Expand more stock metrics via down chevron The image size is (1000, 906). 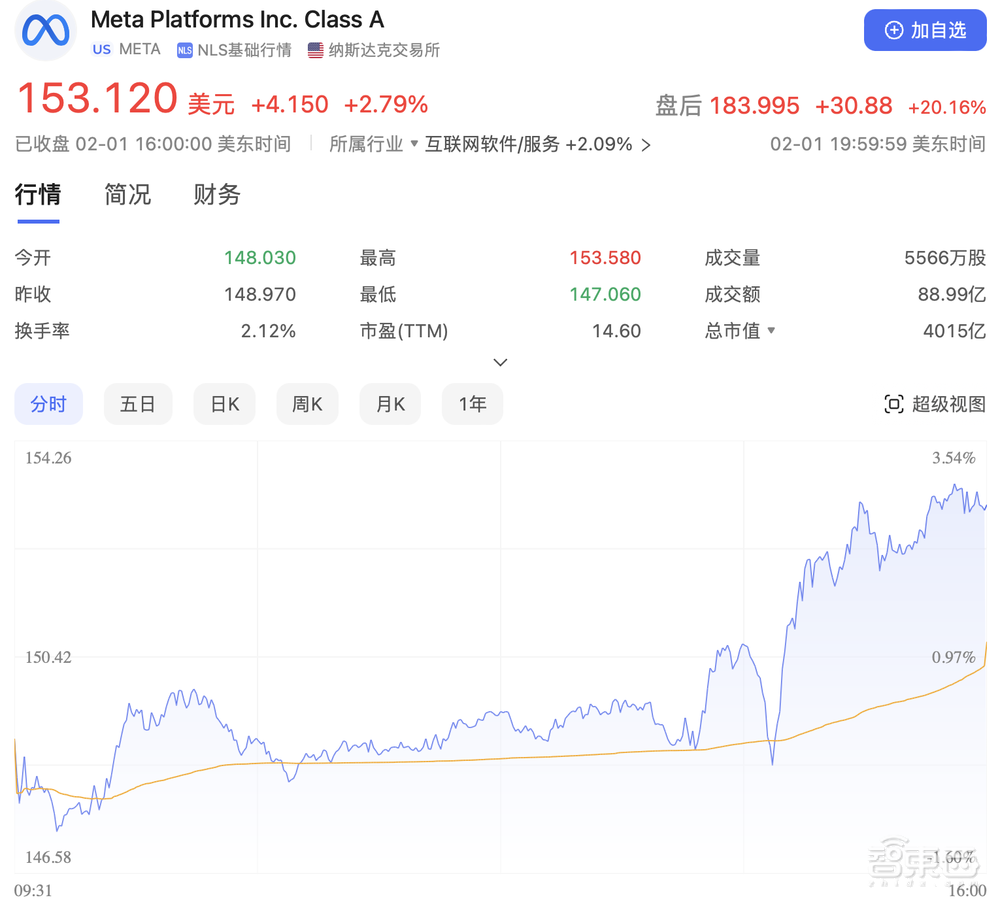tap(500, 362)
